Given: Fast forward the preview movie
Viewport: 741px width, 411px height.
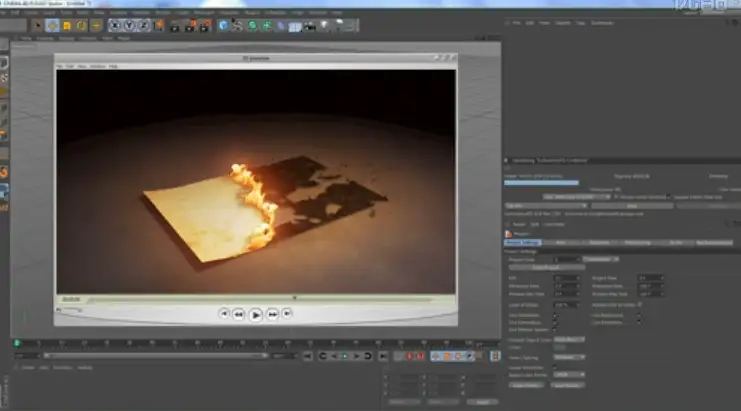Looking at the screenshot, I should pyautogui.click(x=273, y=314).
